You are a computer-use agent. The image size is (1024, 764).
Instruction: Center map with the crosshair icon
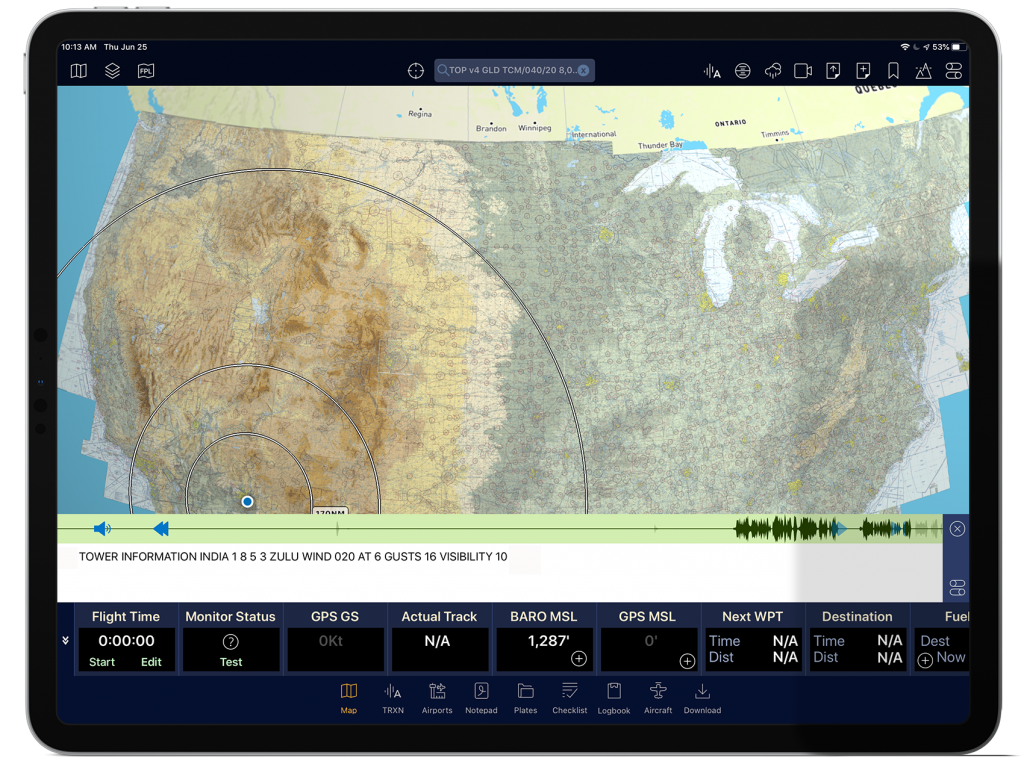click(x=416, y=71)
